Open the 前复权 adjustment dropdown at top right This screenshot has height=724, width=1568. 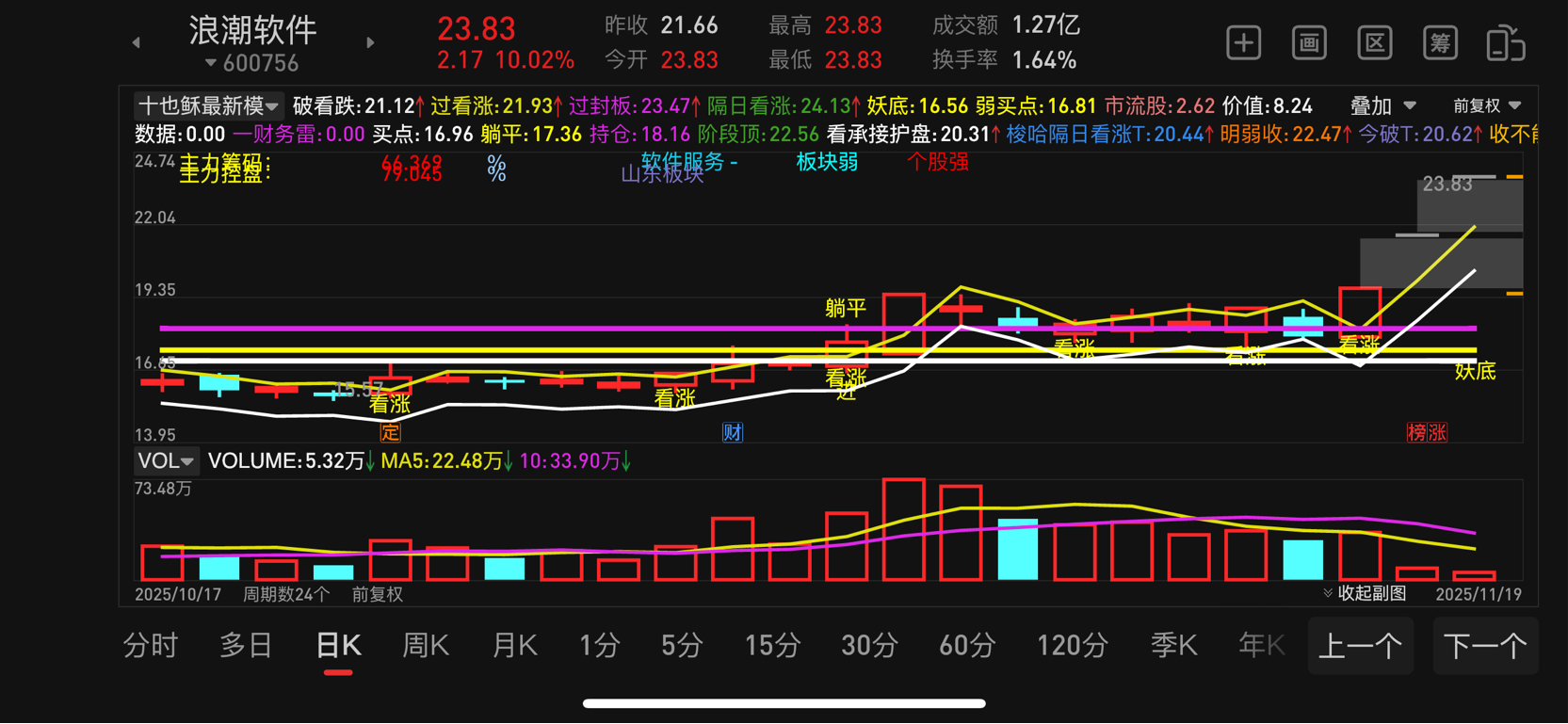click(1487, 105)
